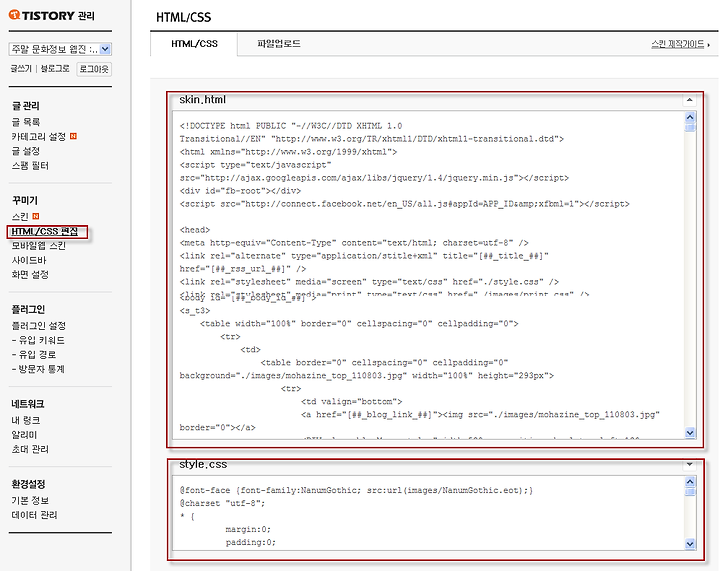Click scroll-up arrow of style.css editor
Viewport: 720px width, 571px height.
point(690,481)
